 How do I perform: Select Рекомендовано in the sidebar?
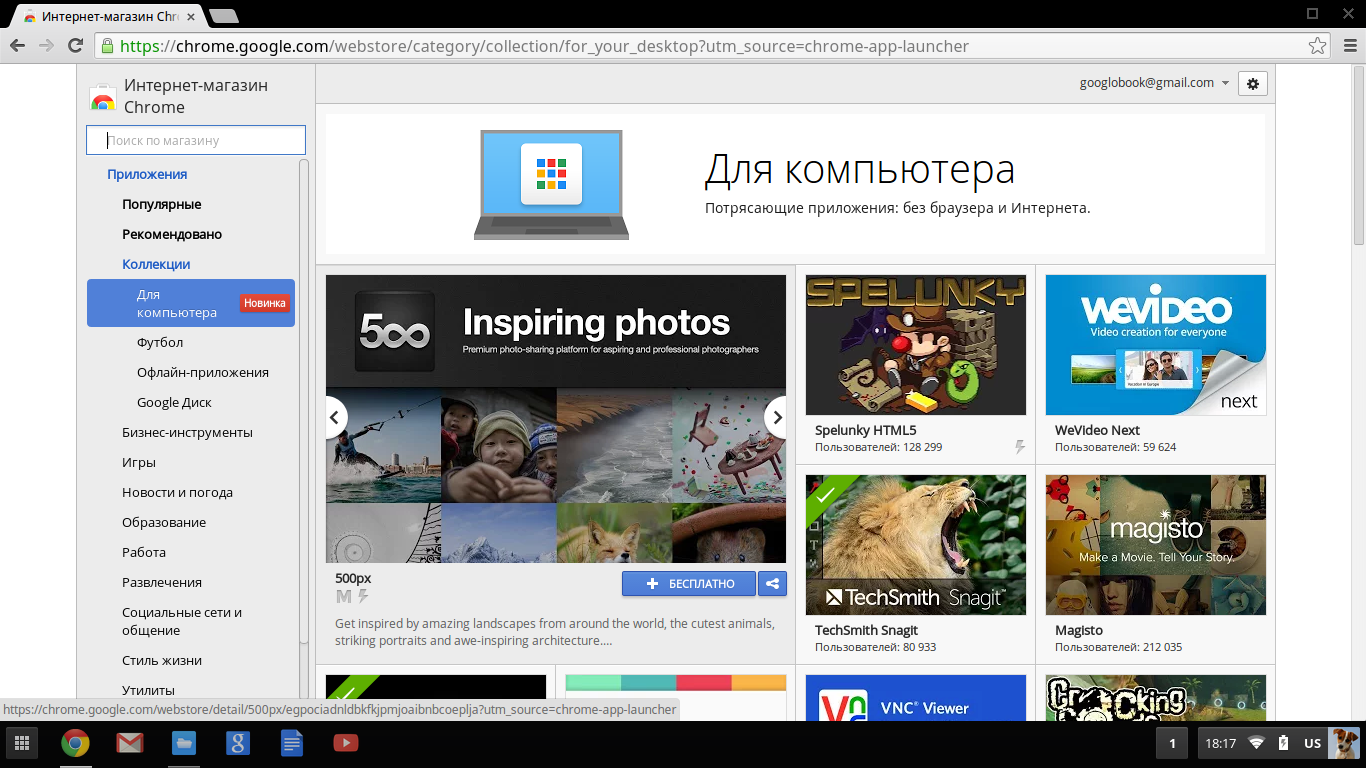pos(172,234)
